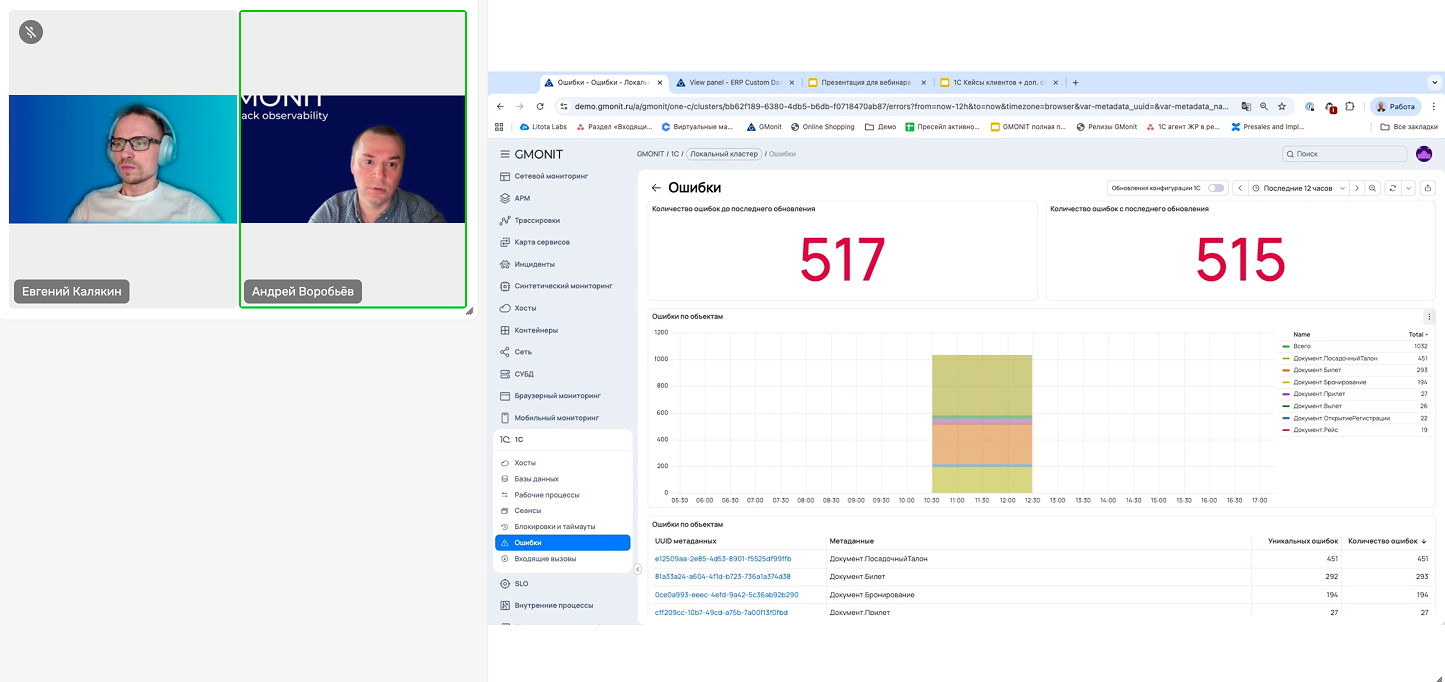Click the refresh dashboard icon
The width and height of the screenshot is (1445, 682).
1392,188
